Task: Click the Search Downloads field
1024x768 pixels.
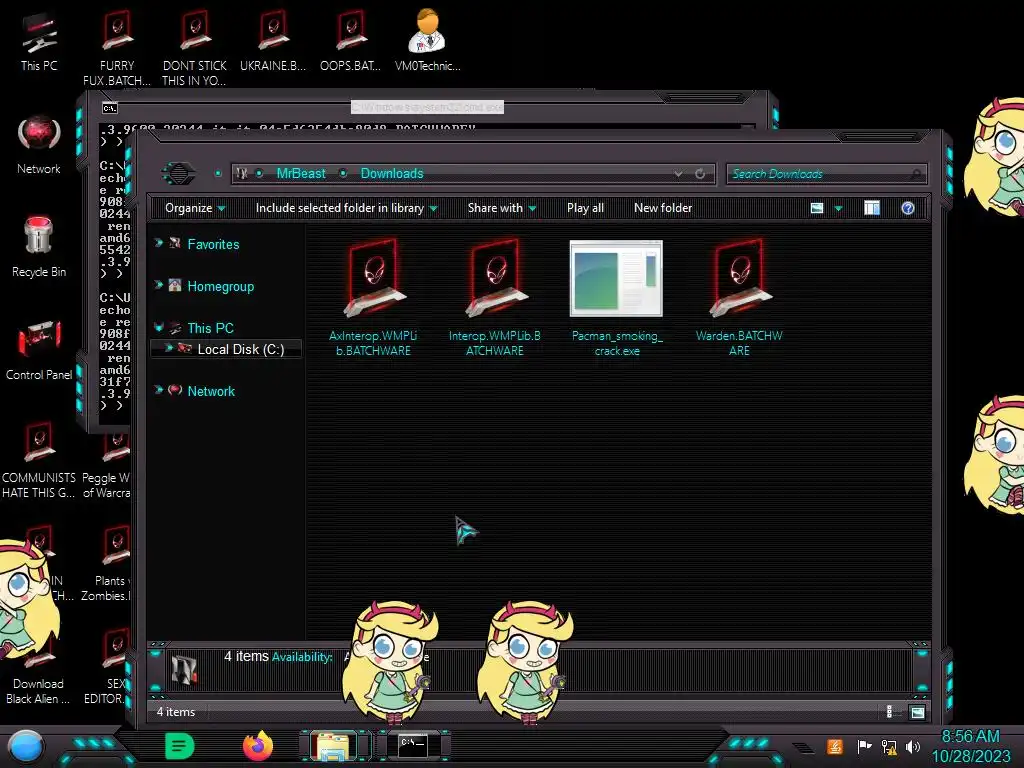Action: tap(827, 174)
